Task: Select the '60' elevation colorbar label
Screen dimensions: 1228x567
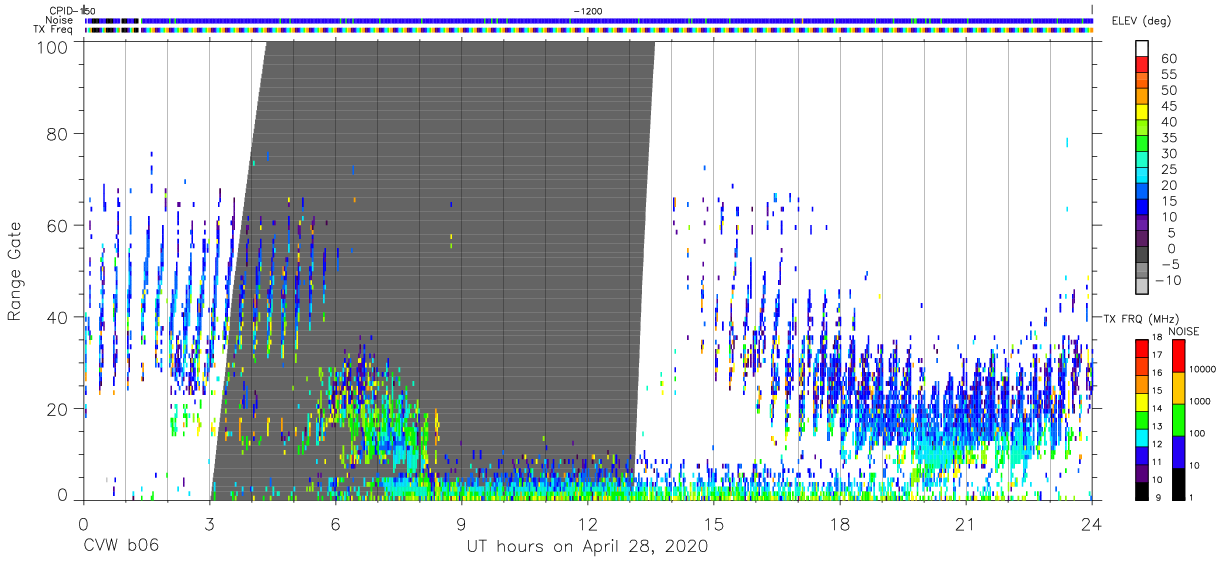Action: coord(1168,59)
